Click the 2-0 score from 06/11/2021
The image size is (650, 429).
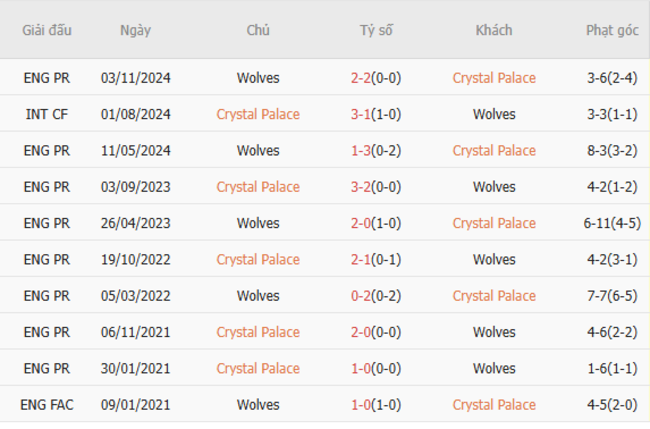376,332
